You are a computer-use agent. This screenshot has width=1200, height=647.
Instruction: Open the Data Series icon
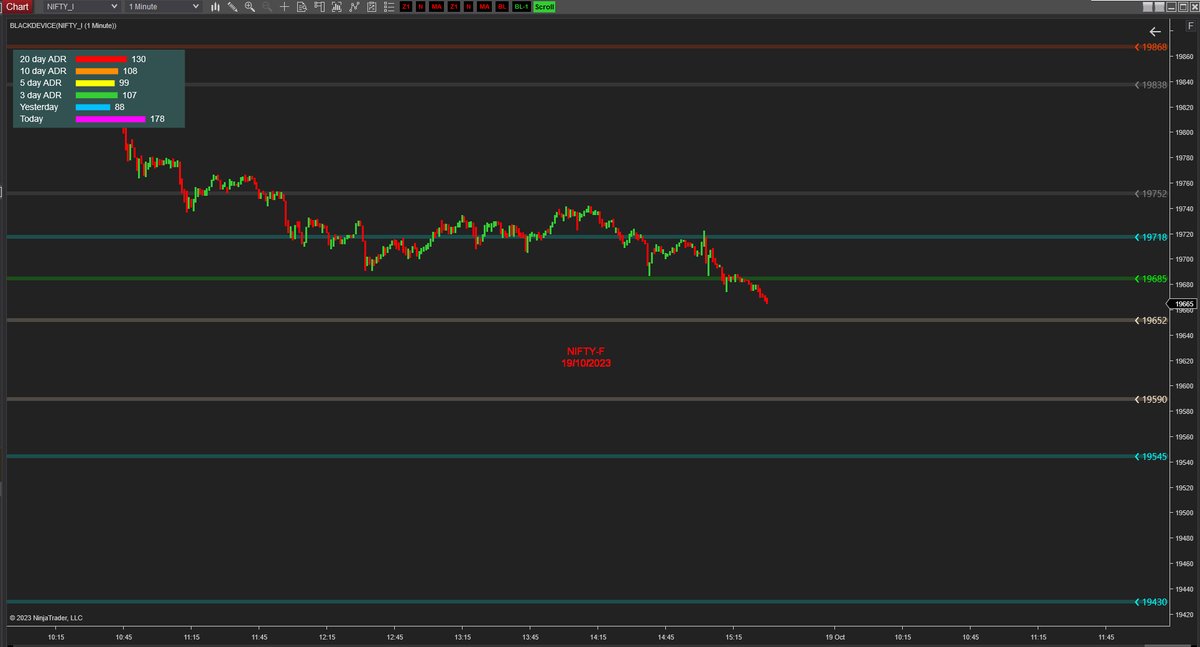coord(336,6)
